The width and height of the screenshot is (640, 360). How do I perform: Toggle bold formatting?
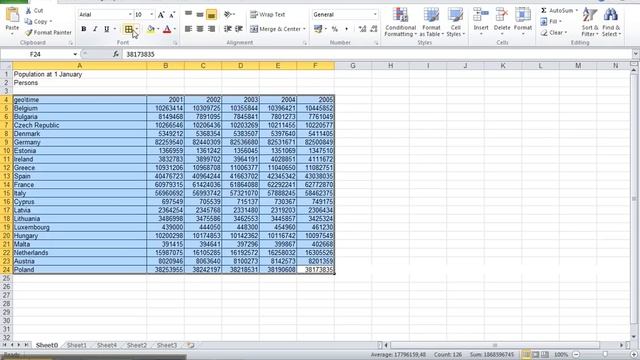(84, 29)
